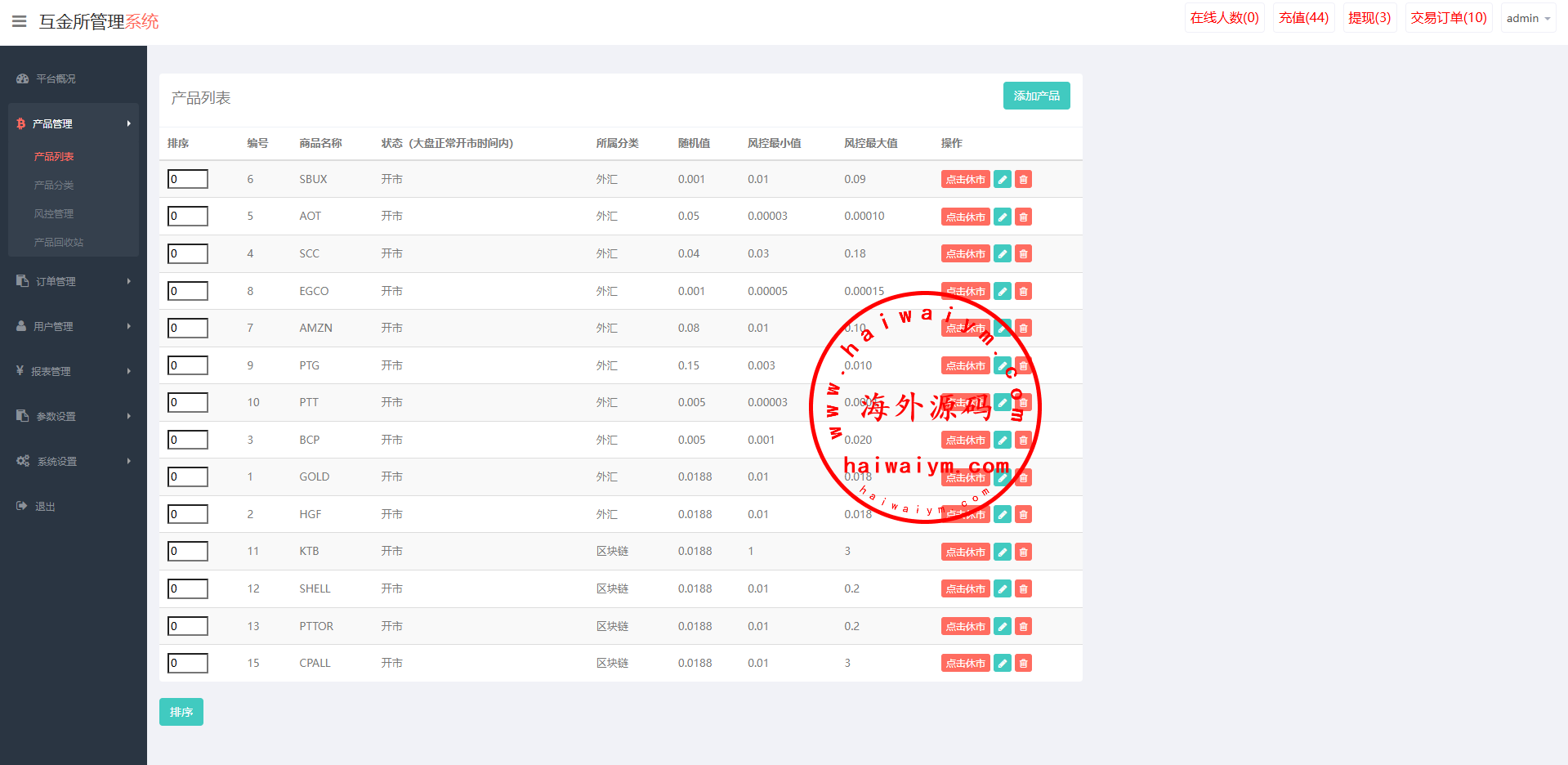The width and height of the screenshot is (1568, 765).
Task: Click edit pencil icon in PTTOR row
Action: (1002, 627)
